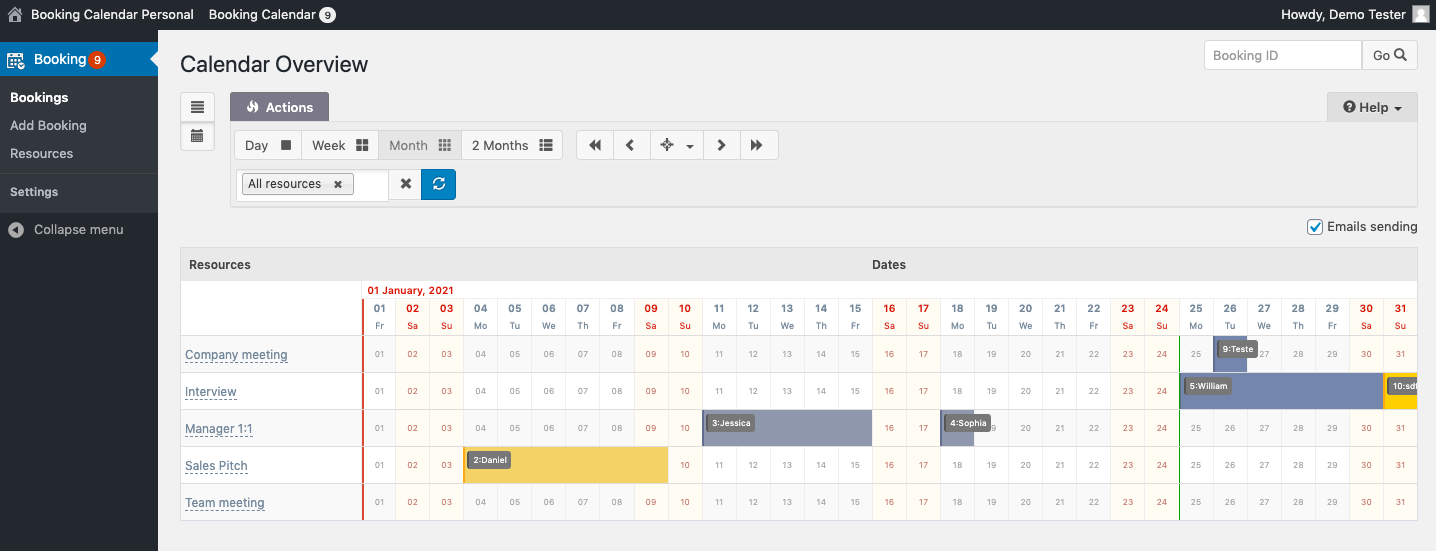The width and height of the screenshot is (1436, 551).
Task: Click day 20 in Team meeting row
Action: pyautogui.click(x=1026, y=502)
